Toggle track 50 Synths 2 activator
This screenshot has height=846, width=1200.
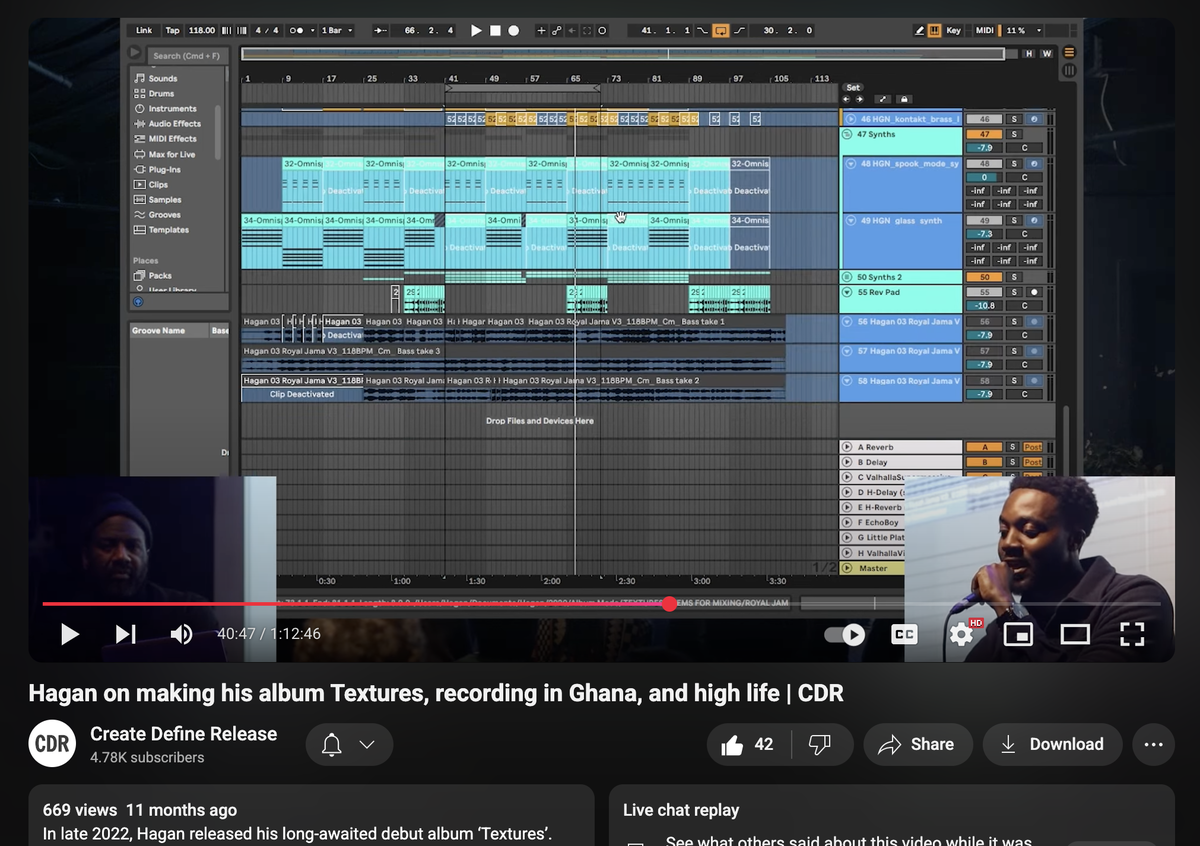tap(984, 277)
